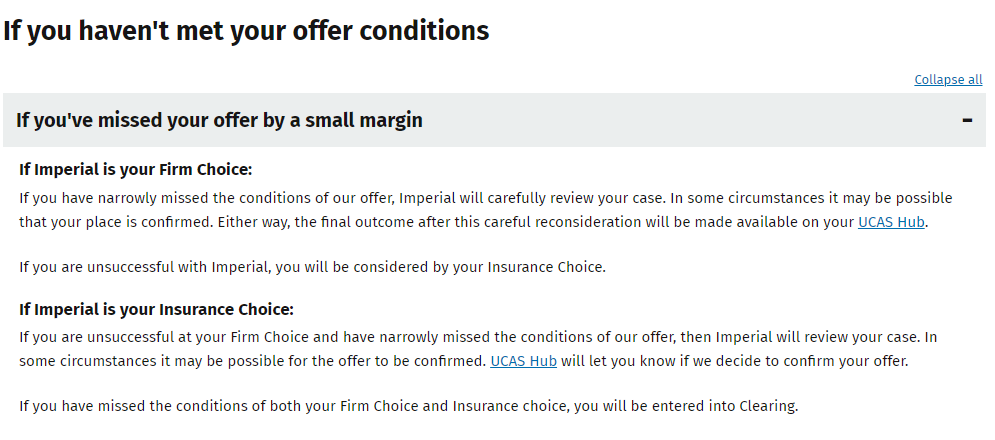Click the 'If Imperial is your Insurance Choice:' subheading
Image resolution: width=995 pixels, height=440 pixels.
click(x=157, y=309)
